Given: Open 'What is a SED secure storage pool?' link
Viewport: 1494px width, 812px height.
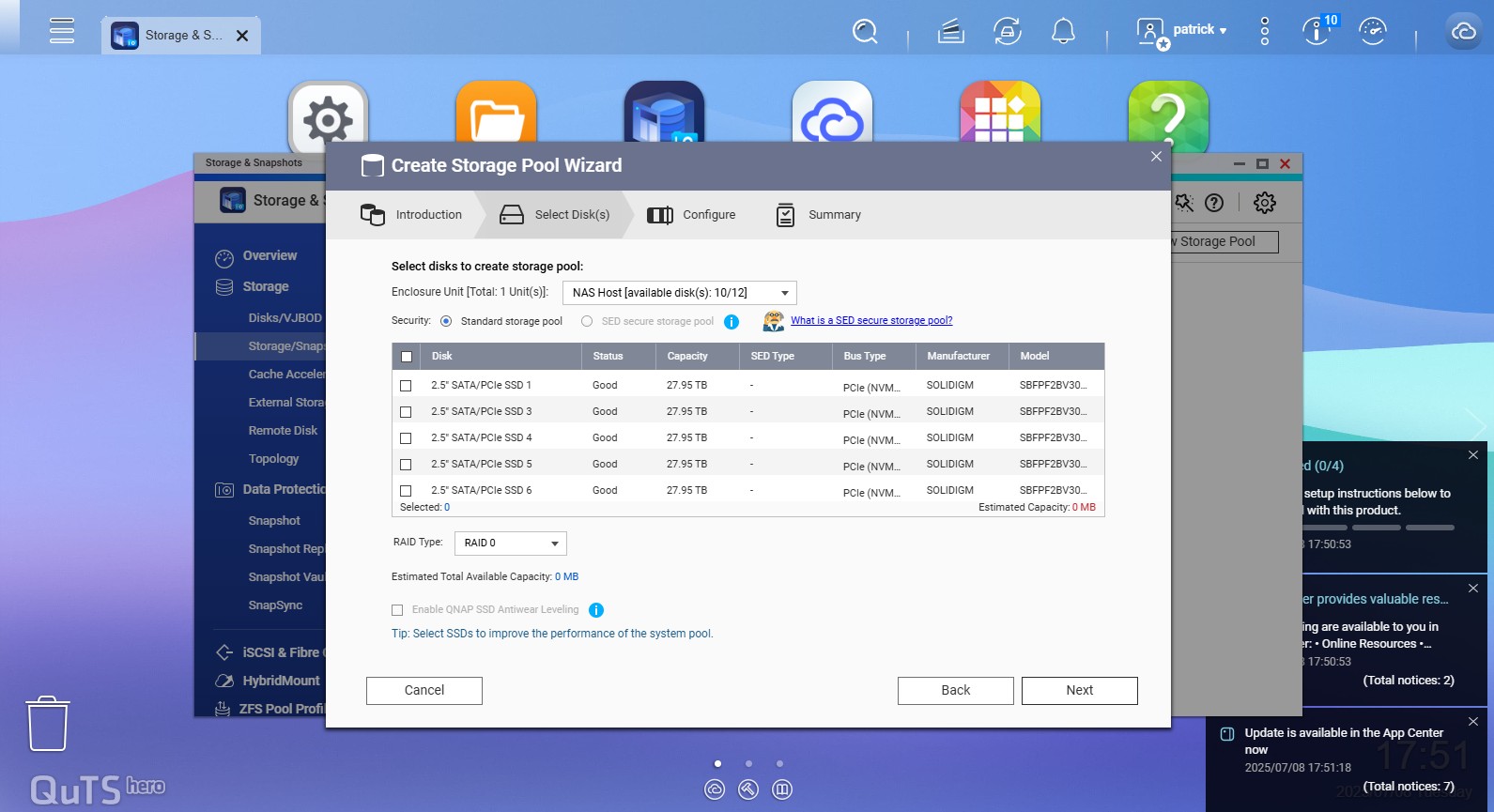Looking at the screenshot, I should pyautogui.click(x=870, y=321).
